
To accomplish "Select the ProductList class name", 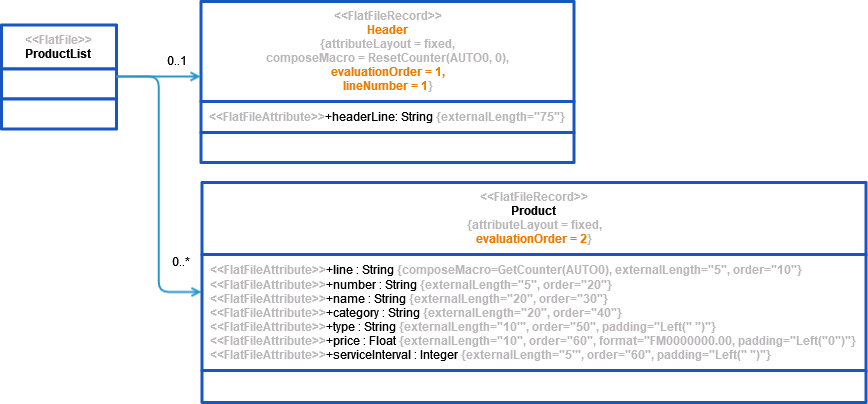I will pyautogui.click(x=58, y=54).
